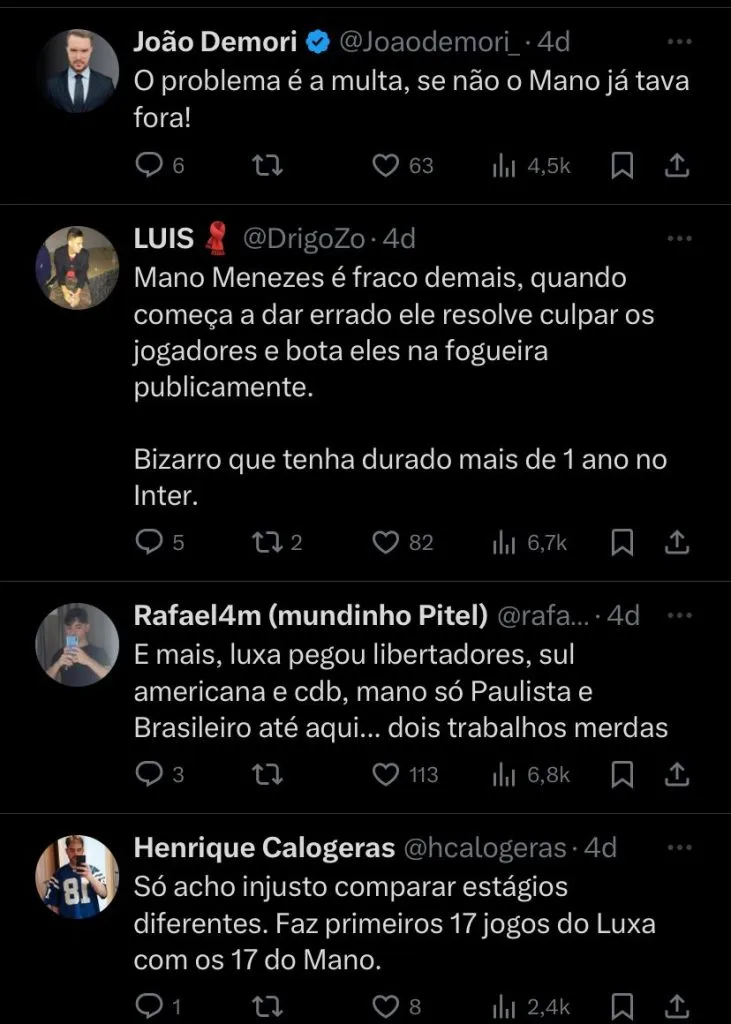This screenshot has height=1024, width=731.
Task: Bookmark João Demori's tweet
Action: 622,166
